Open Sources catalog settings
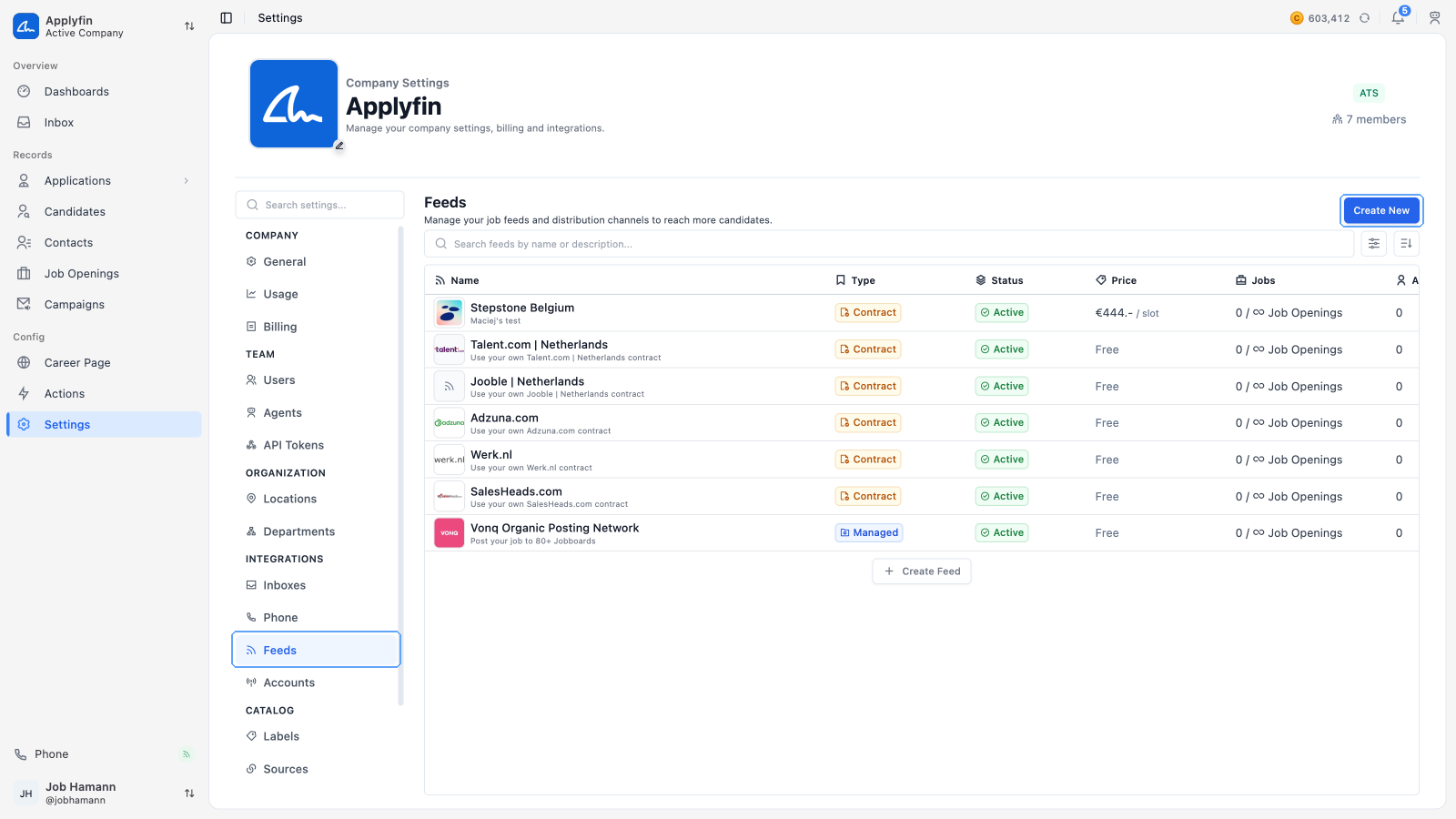The image size is (1456, 819). (x=316, y=770)
